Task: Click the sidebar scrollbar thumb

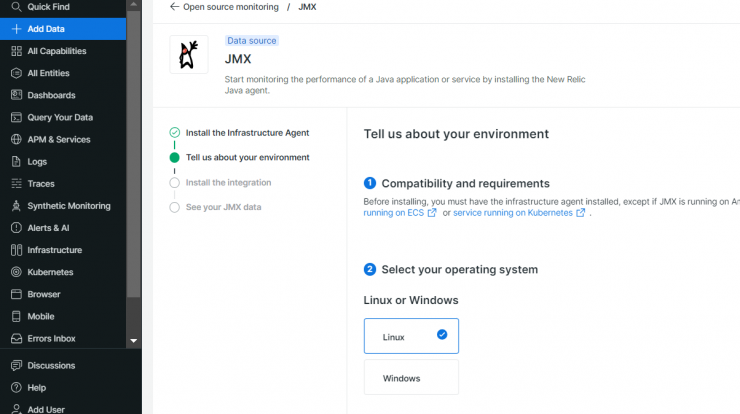Action: pyautogui.click(x=134, y=154)
